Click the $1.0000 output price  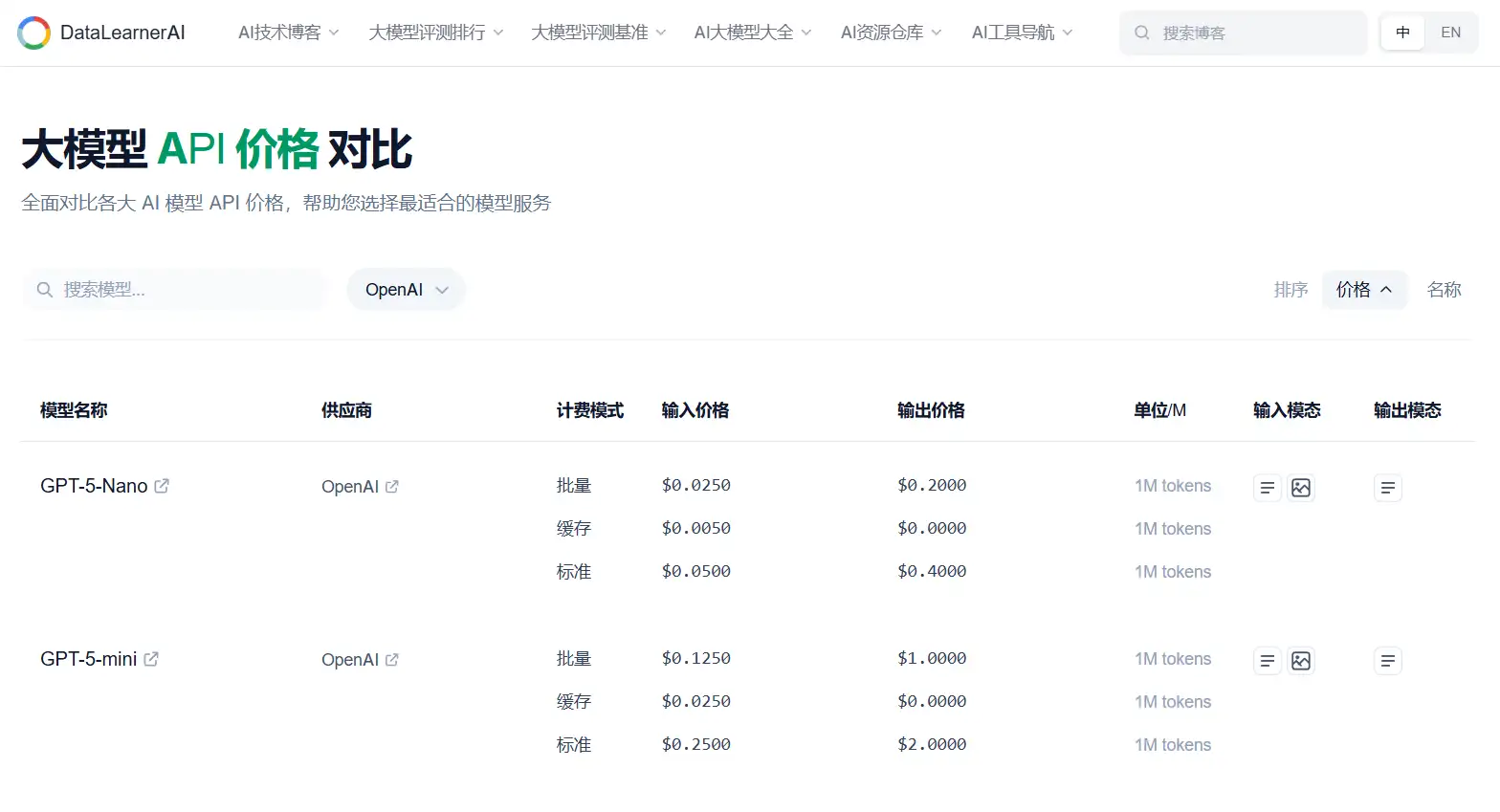tap(932, 658)
